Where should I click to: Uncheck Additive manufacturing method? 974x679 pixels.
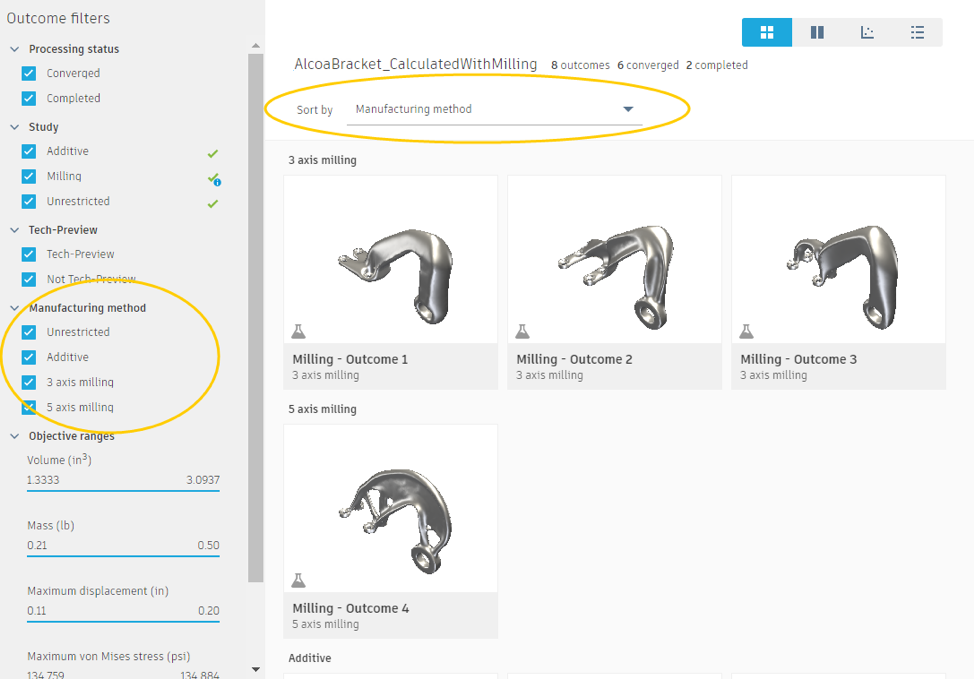point(29,357)
